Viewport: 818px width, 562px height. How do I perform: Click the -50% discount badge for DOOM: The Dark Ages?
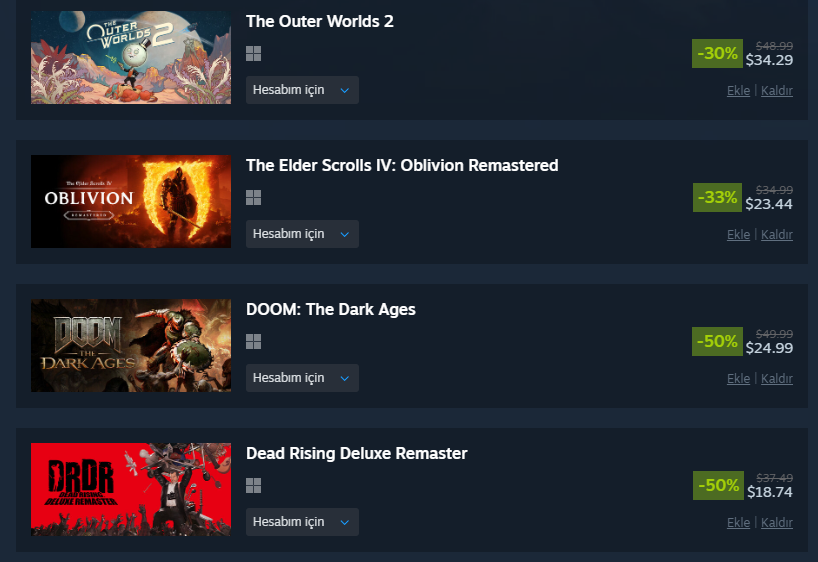[717, 341]
